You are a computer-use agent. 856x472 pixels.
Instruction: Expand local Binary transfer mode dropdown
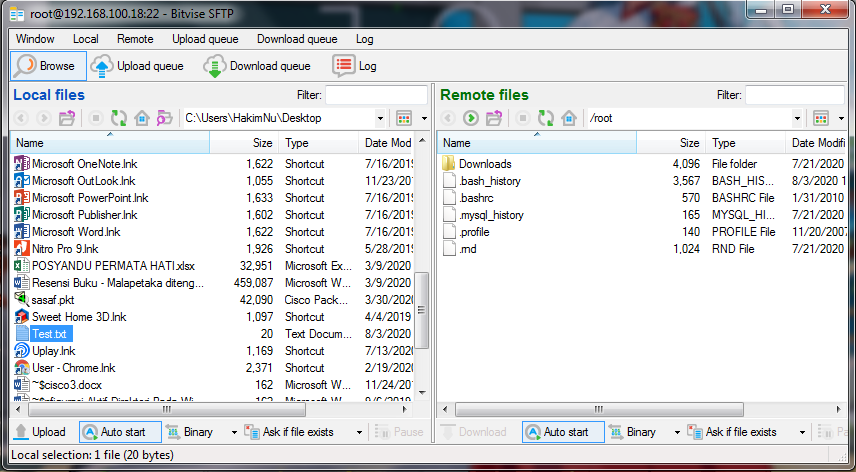click(234, 432)
